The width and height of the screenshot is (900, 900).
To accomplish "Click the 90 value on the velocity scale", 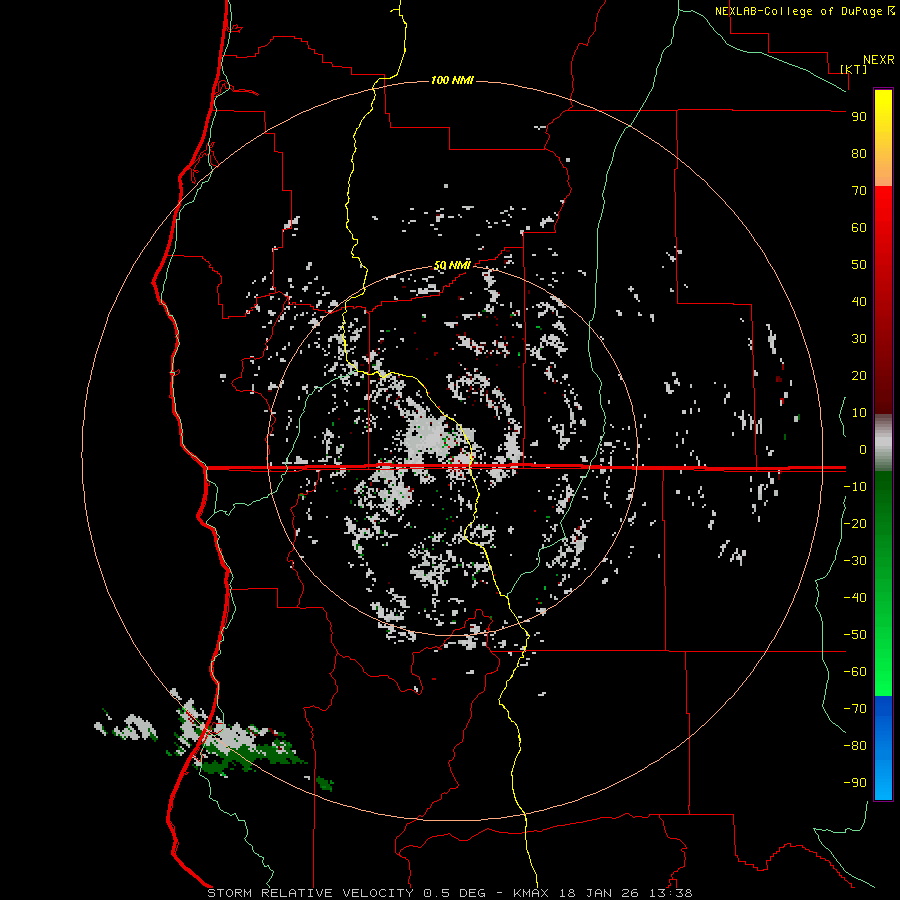I will click(859, 117).
